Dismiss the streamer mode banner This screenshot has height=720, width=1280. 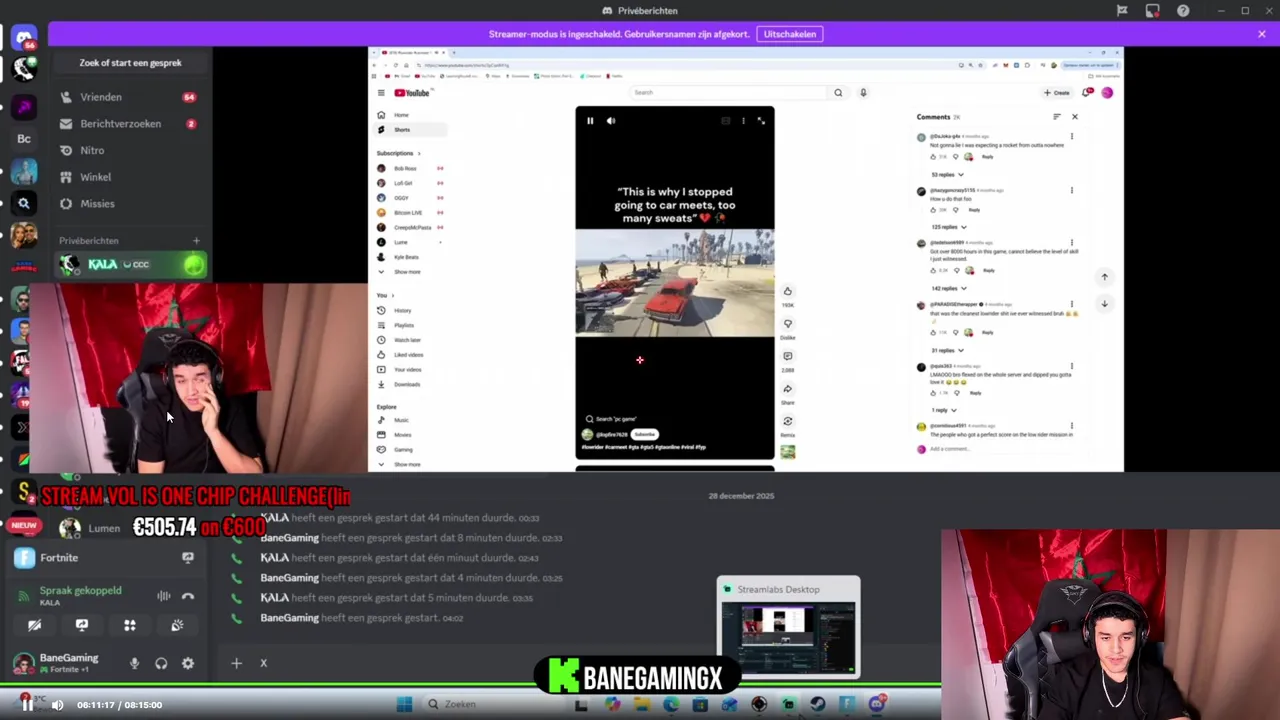[1261, 34]
